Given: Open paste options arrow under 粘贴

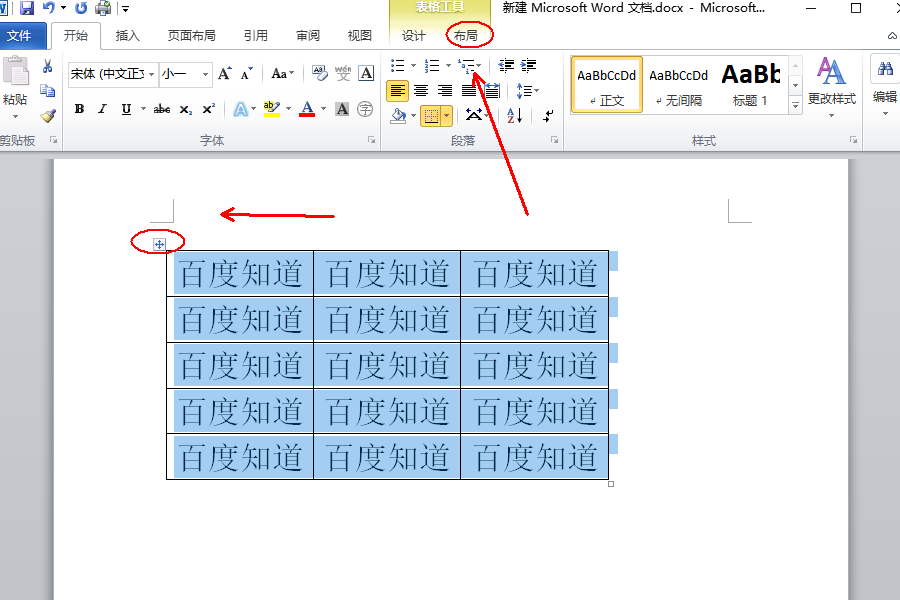Looking at the screenshot, I should [x=15, y=117].
